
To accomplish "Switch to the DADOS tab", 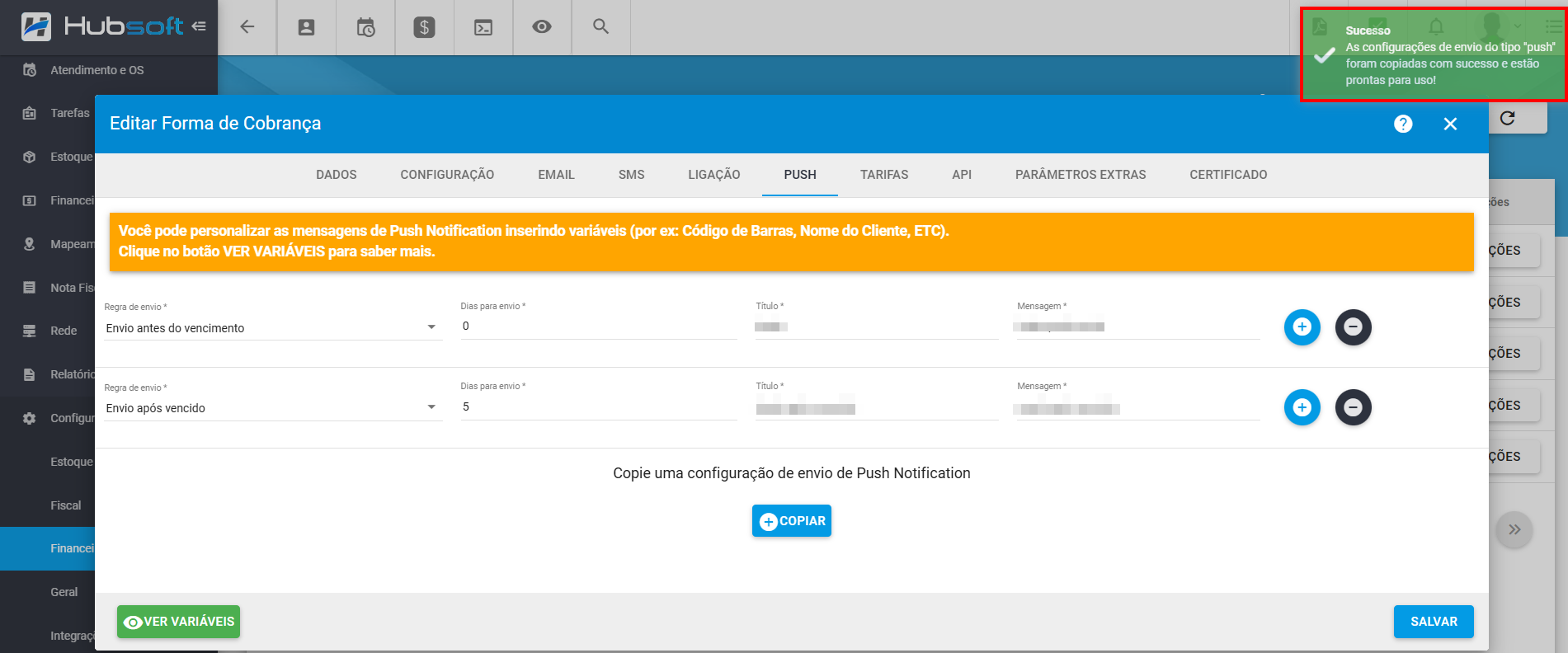I will pyautogui.click(x=337, y=175).
